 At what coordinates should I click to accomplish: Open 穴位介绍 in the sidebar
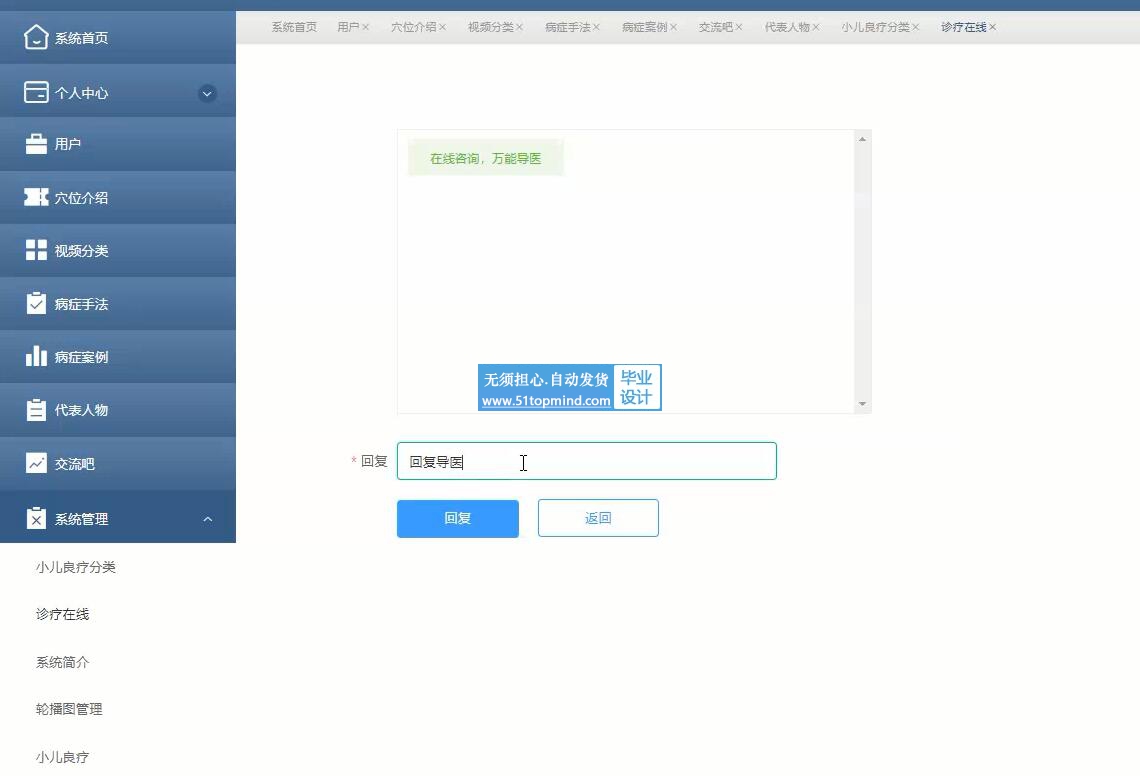tap(118, 197)
